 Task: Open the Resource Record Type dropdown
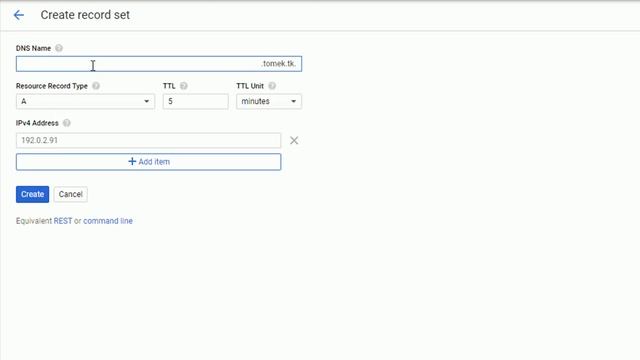(x=85, y=102)
